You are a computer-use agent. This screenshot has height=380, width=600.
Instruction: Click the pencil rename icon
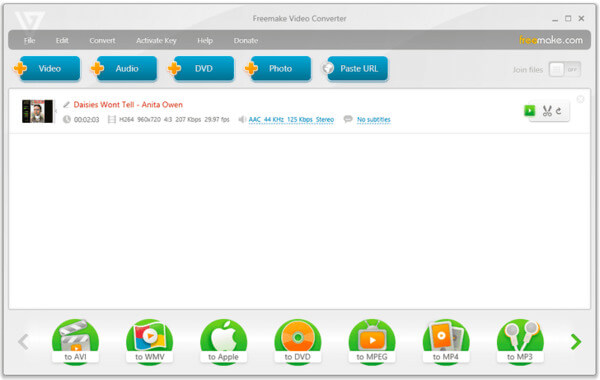(66, 104)
